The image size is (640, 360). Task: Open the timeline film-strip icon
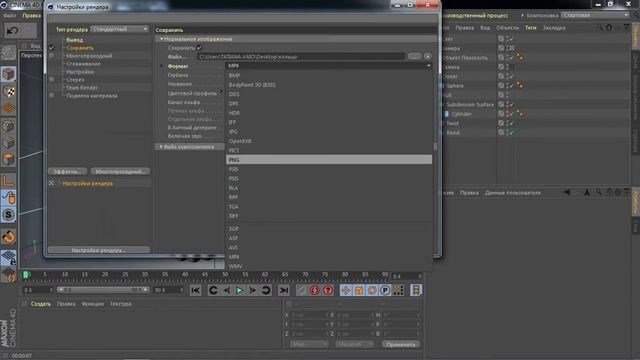click(x=416, y=290)
